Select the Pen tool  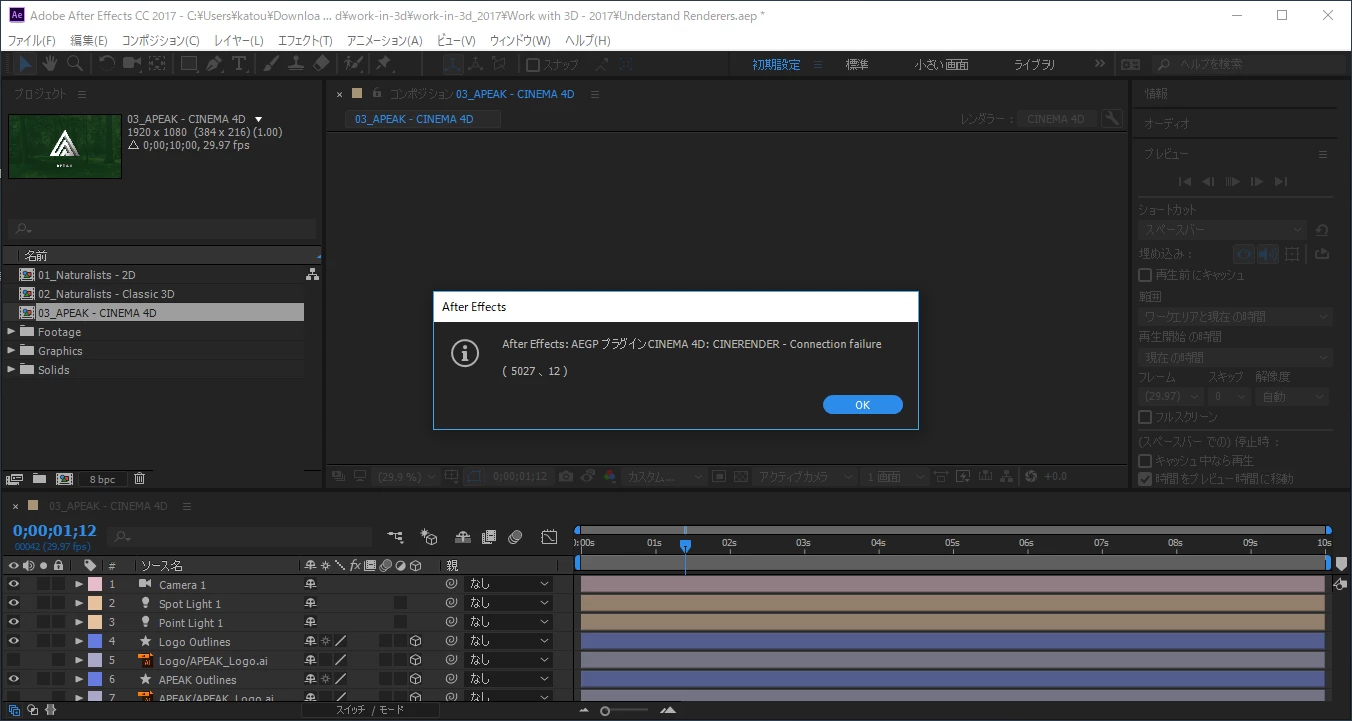[x=214, y=64]
